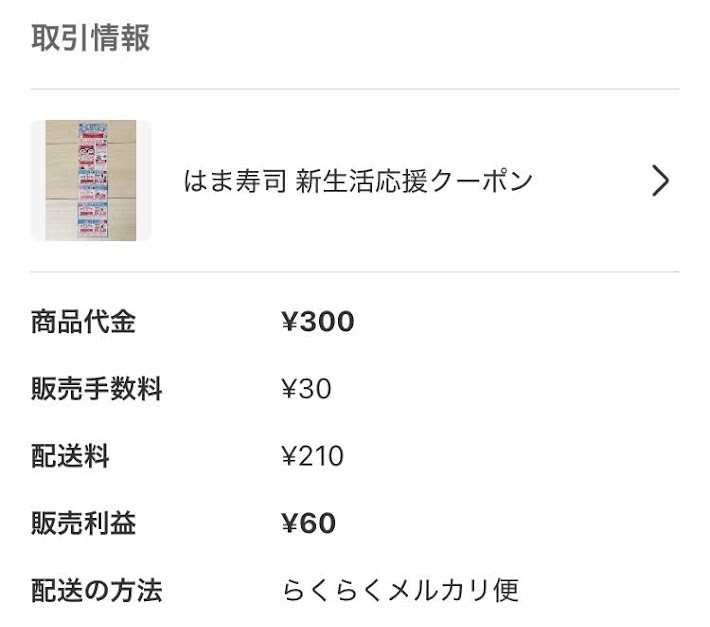Click the 配送の方法 label
The image size is (710, 627).
tap(96, 590)
